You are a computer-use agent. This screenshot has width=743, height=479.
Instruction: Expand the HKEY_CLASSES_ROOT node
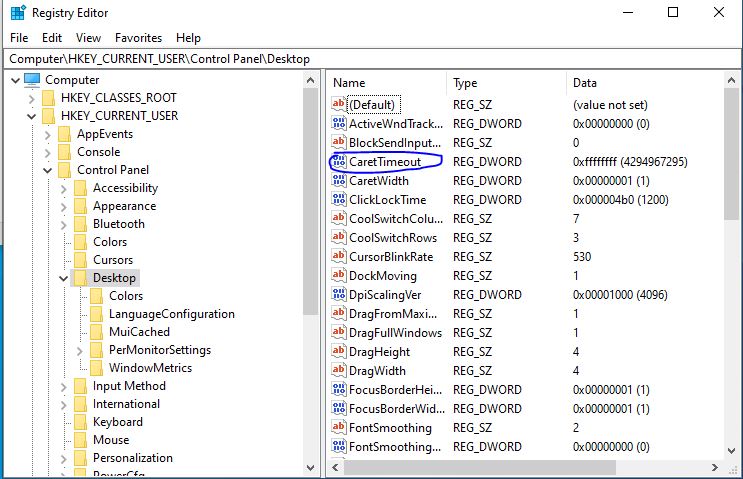point(31,98)
